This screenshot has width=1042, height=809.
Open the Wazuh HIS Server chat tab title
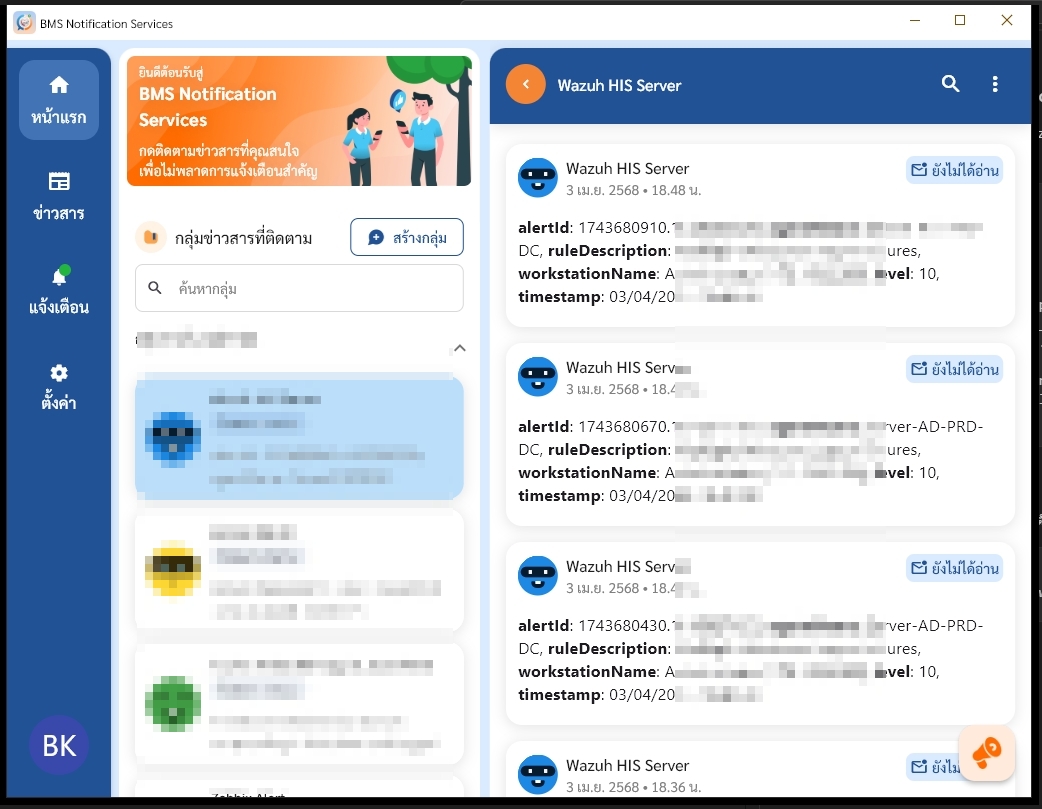(x=619, y=85)
